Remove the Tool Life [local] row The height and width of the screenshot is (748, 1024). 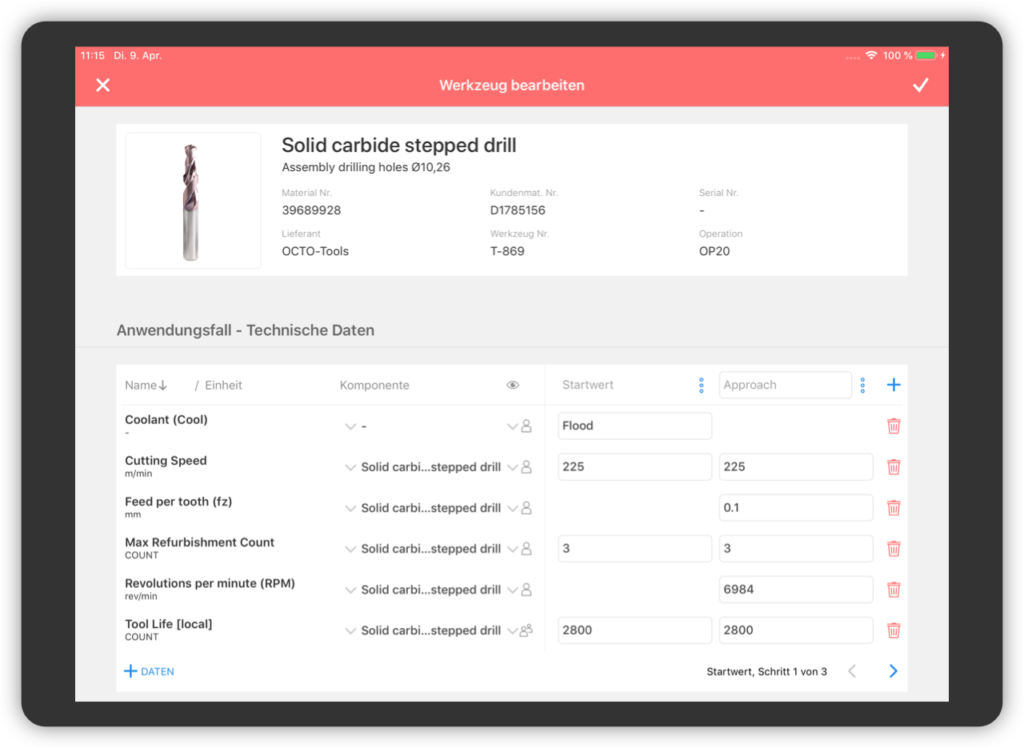[x=893, y=631]
